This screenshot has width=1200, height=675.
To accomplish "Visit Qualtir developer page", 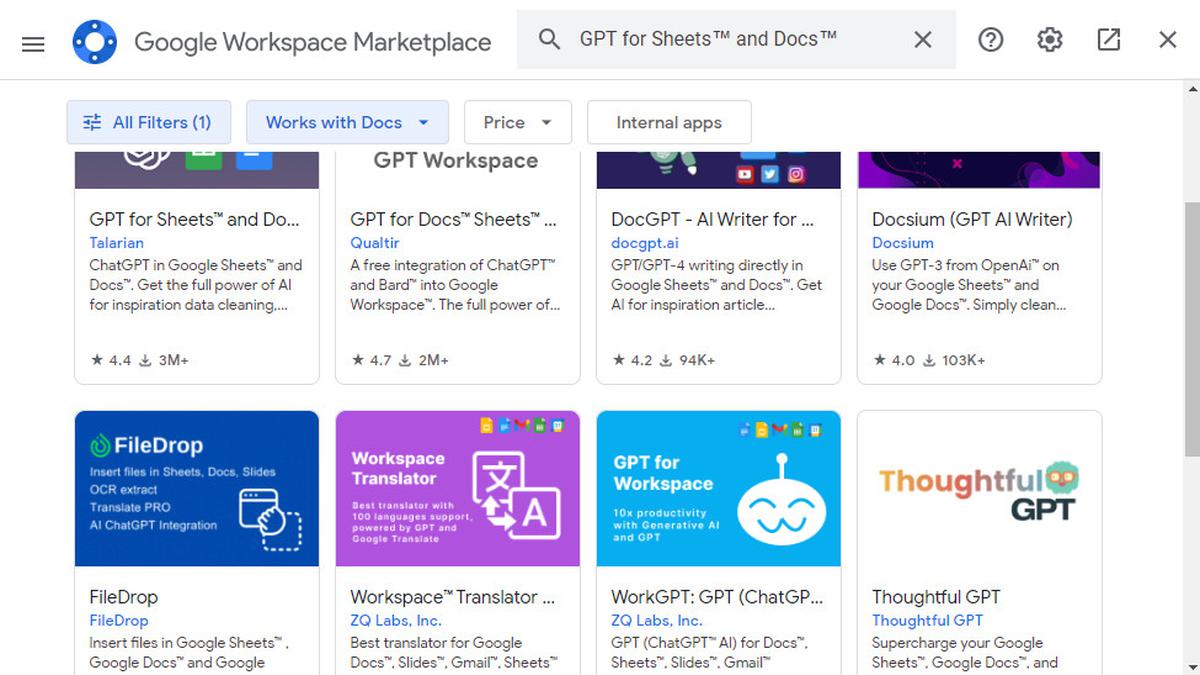I will [374, 243].
